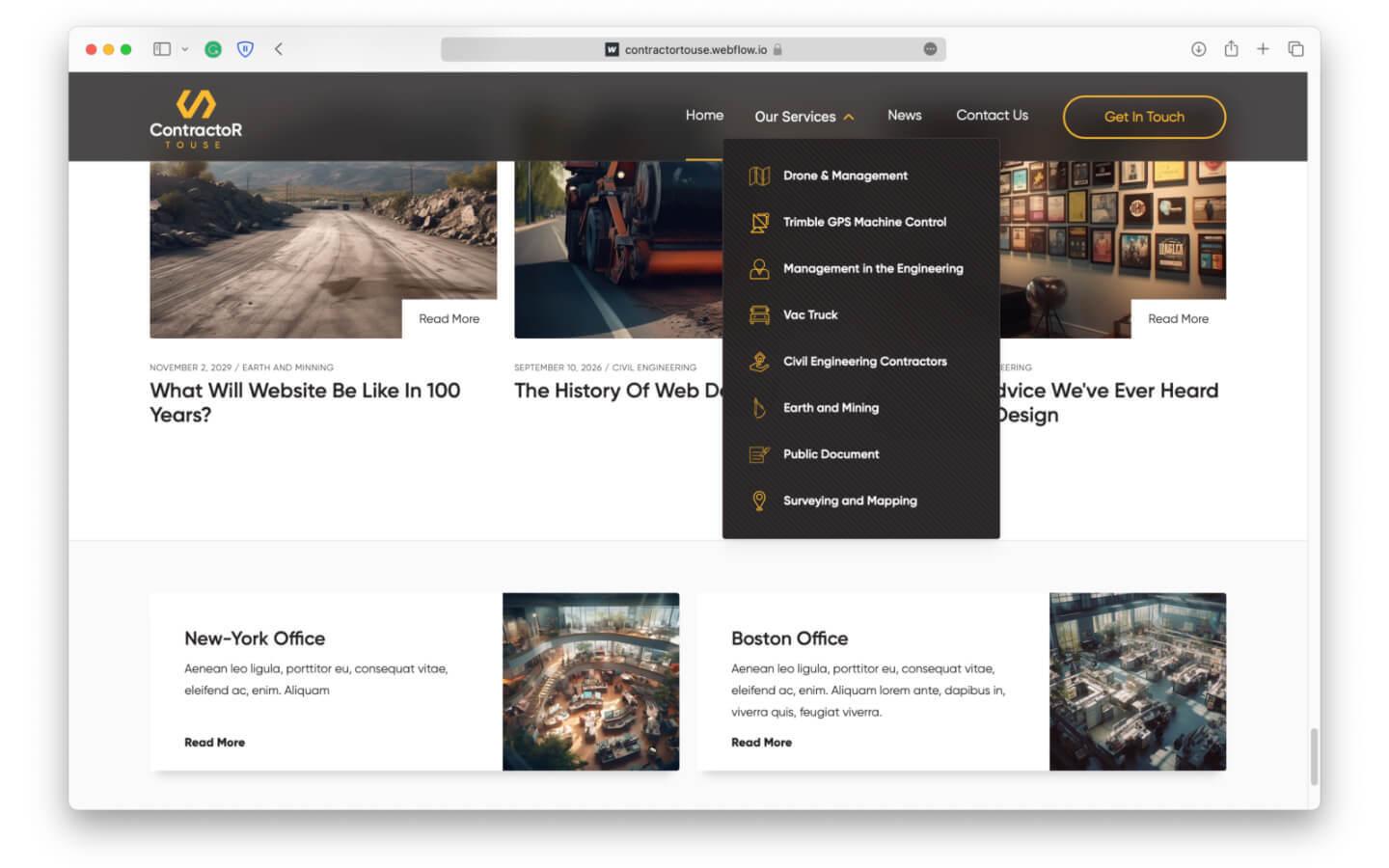Click the Public Document paper icon

click(x=759, y=453)
